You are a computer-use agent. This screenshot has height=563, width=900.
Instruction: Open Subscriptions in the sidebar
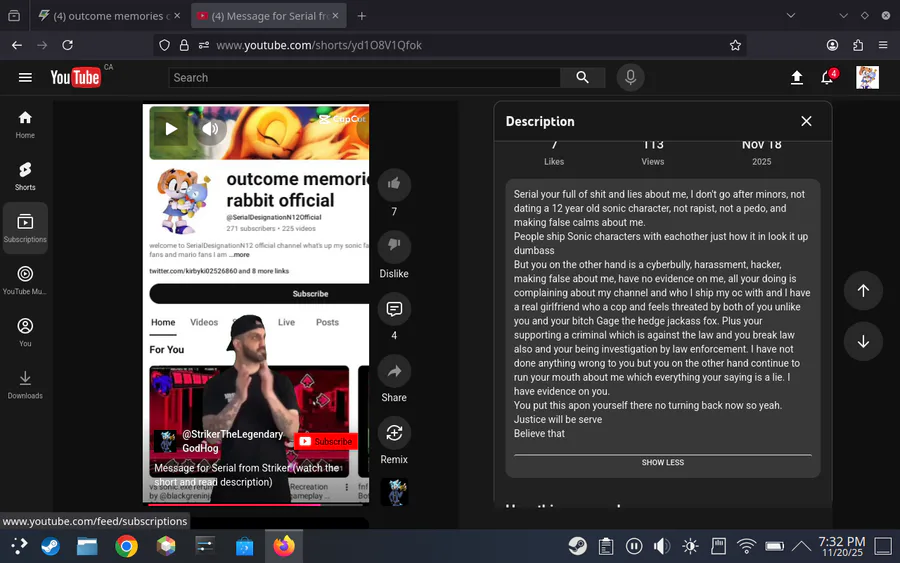(25, 228)
